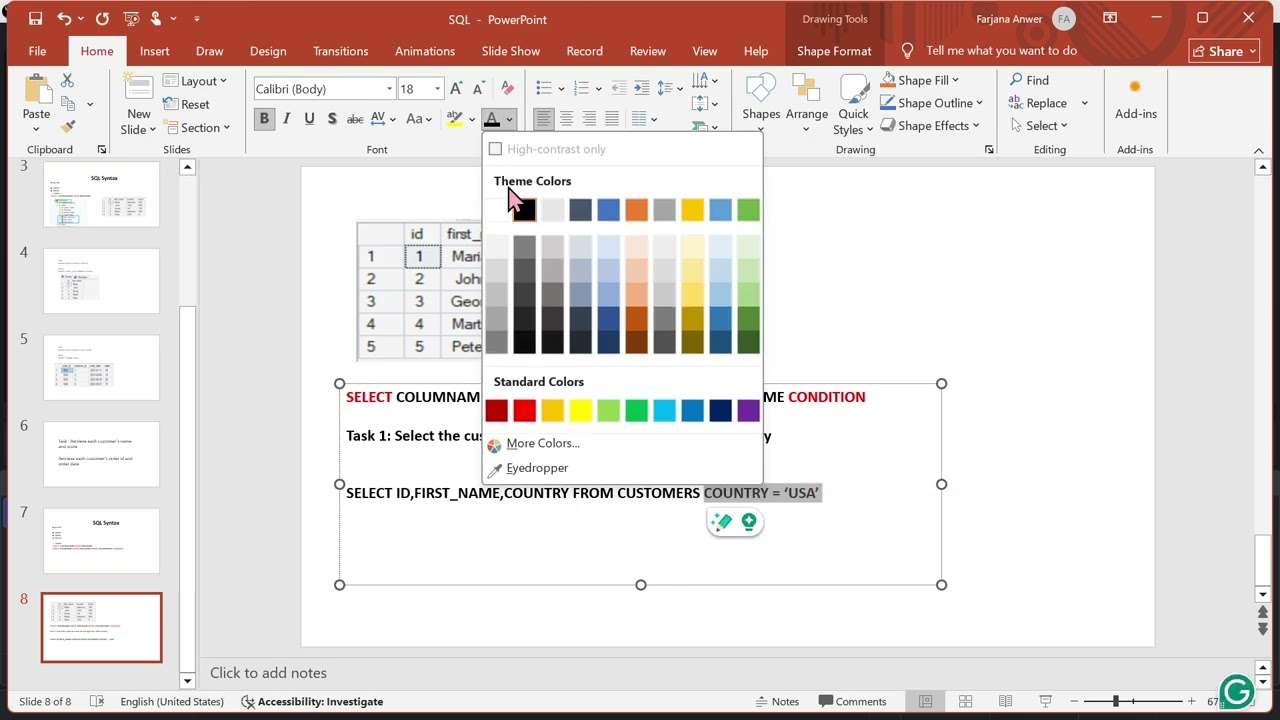The height and width of the screenshot is (720, 1280).
Task: Switch to the Shape Format tab
Action: tap(834, 51)
